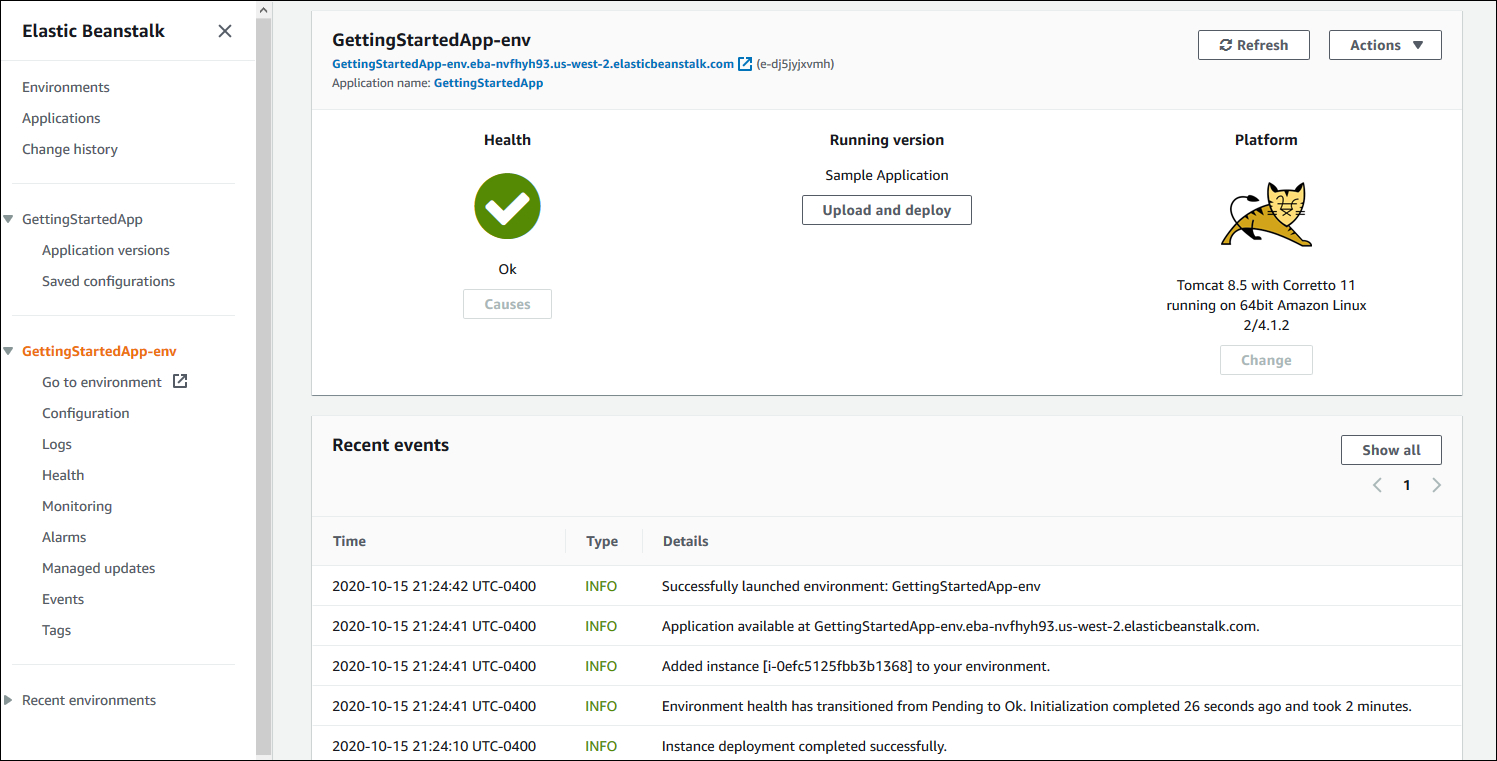Click the Details column header
This screenshot has width=1497, height=761.
(x=685, y=541)
